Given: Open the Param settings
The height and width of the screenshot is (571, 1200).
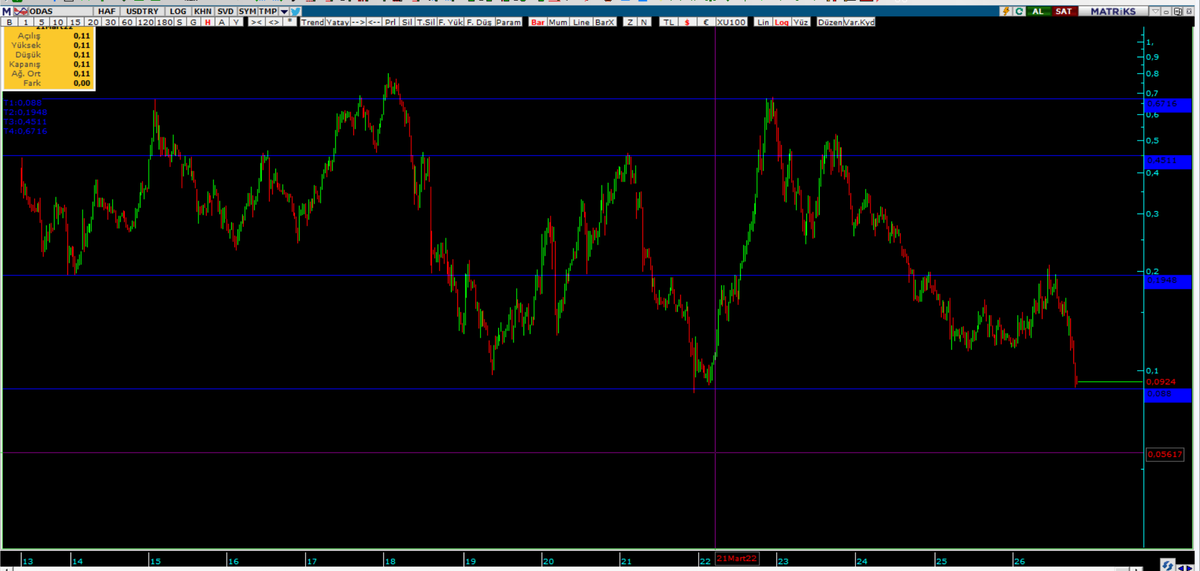Looking at the screenshot, I should [508, 22].
